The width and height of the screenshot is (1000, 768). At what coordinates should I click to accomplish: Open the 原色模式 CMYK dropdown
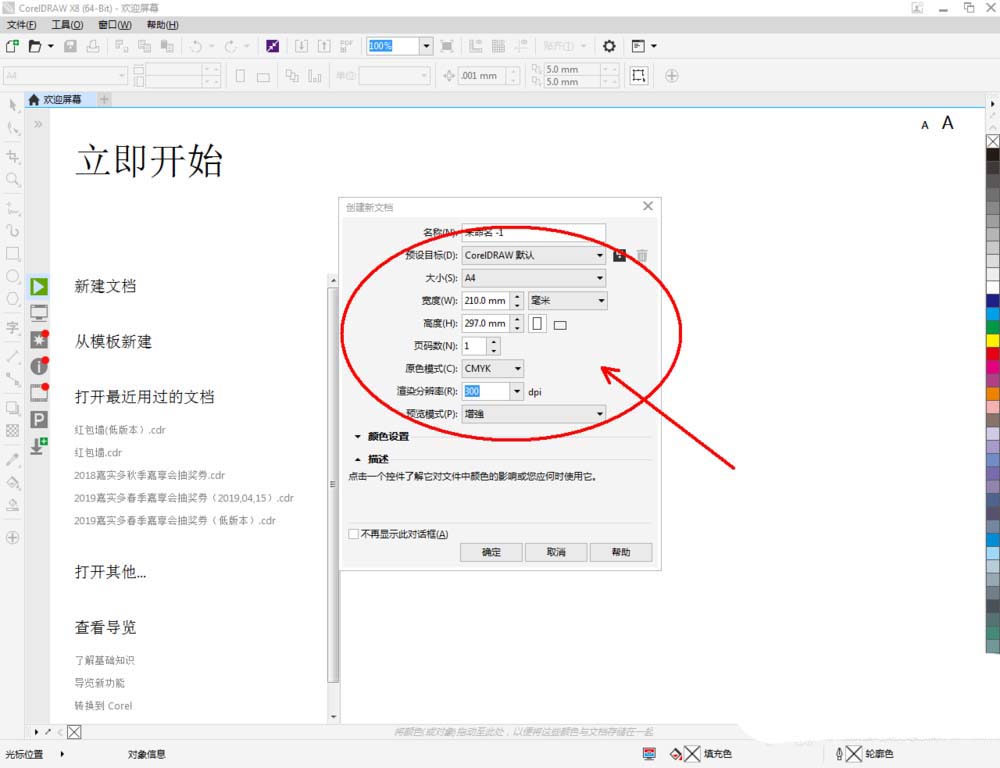[493, 369]
